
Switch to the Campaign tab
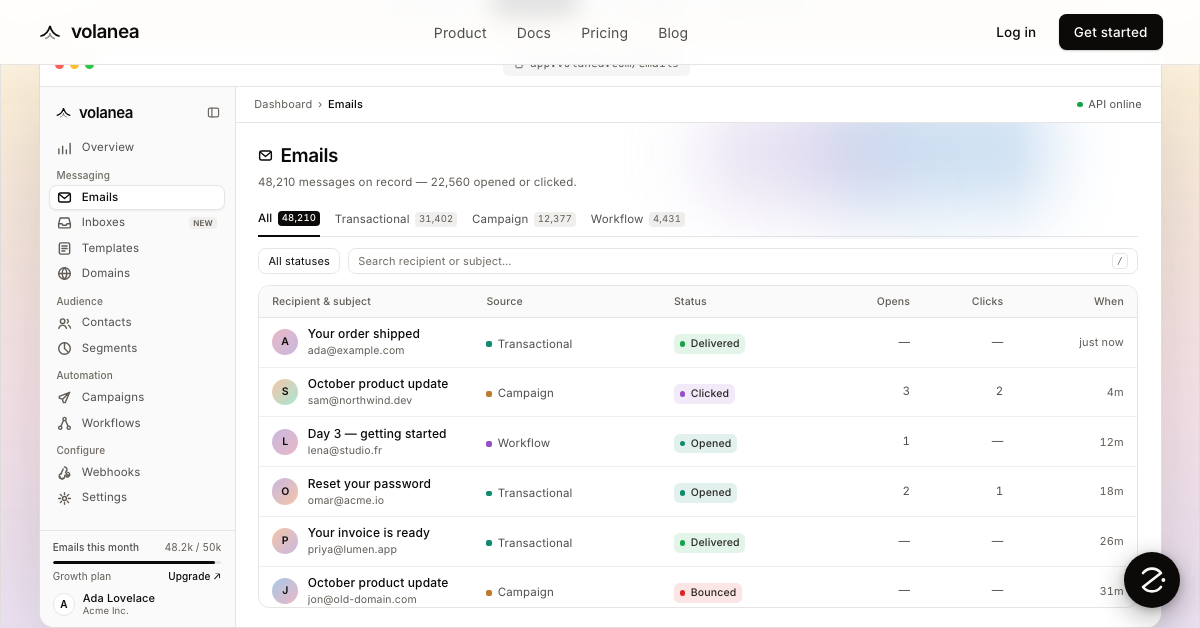tap(524, 219)
